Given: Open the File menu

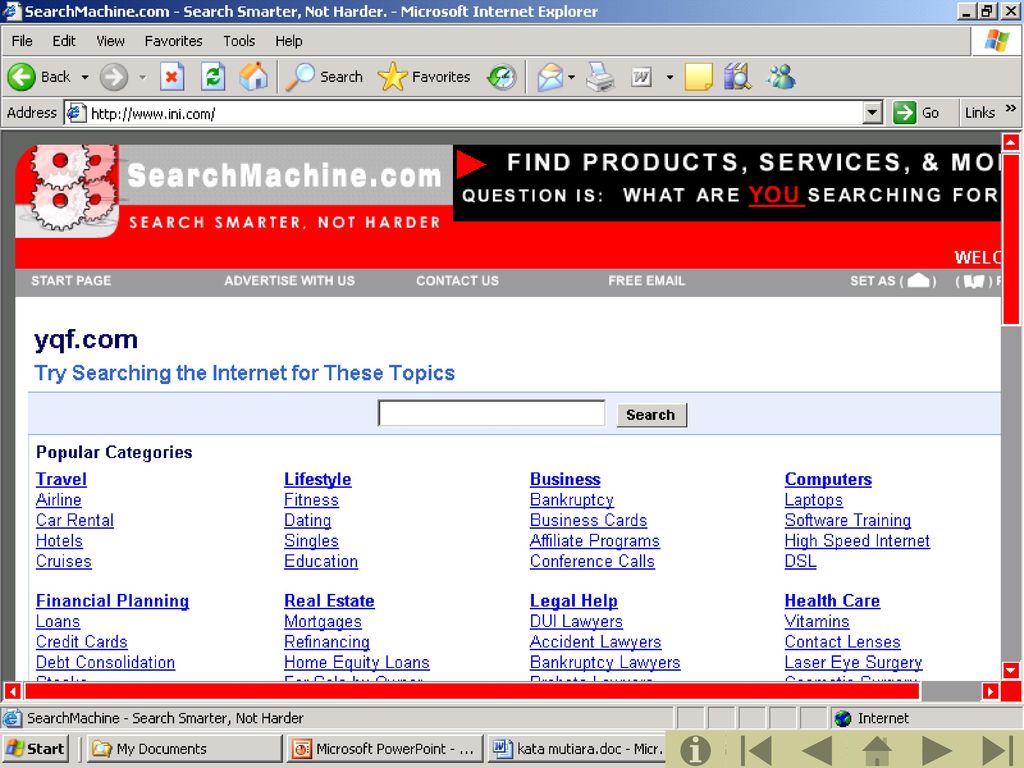Looking at the screenshot, I should click(x=22, y=41).
